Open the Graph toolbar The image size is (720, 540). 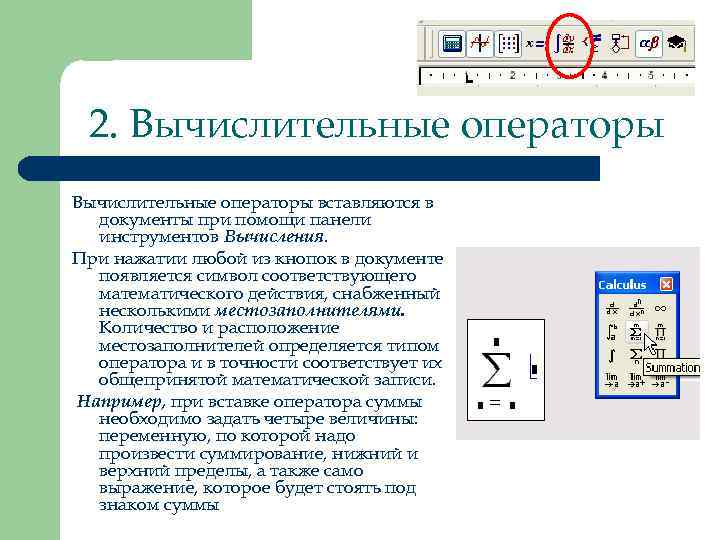tap(480, 44)
